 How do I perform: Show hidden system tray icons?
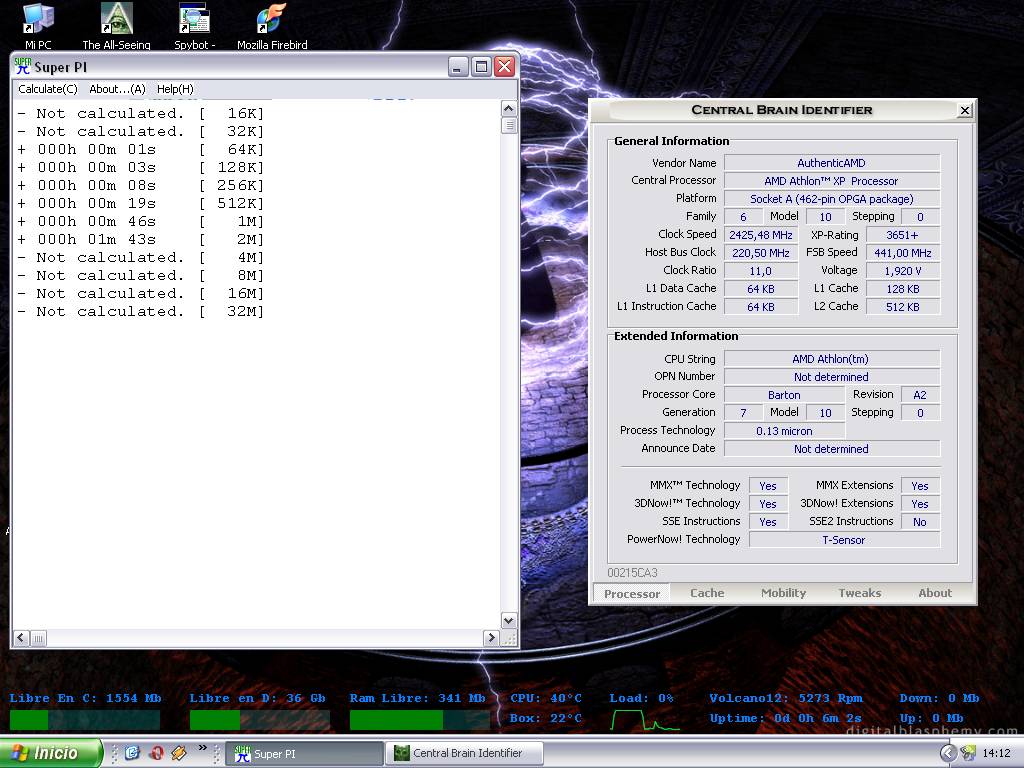point(947,753)
